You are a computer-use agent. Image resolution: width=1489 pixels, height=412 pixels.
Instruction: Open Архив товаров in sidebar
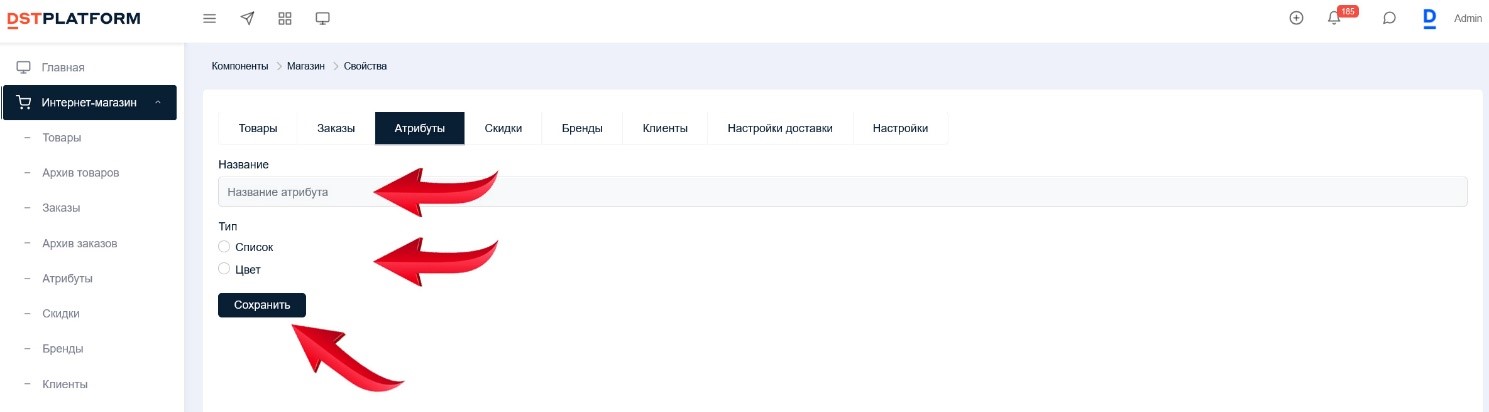pyautogui.click(x=81, y=173)
